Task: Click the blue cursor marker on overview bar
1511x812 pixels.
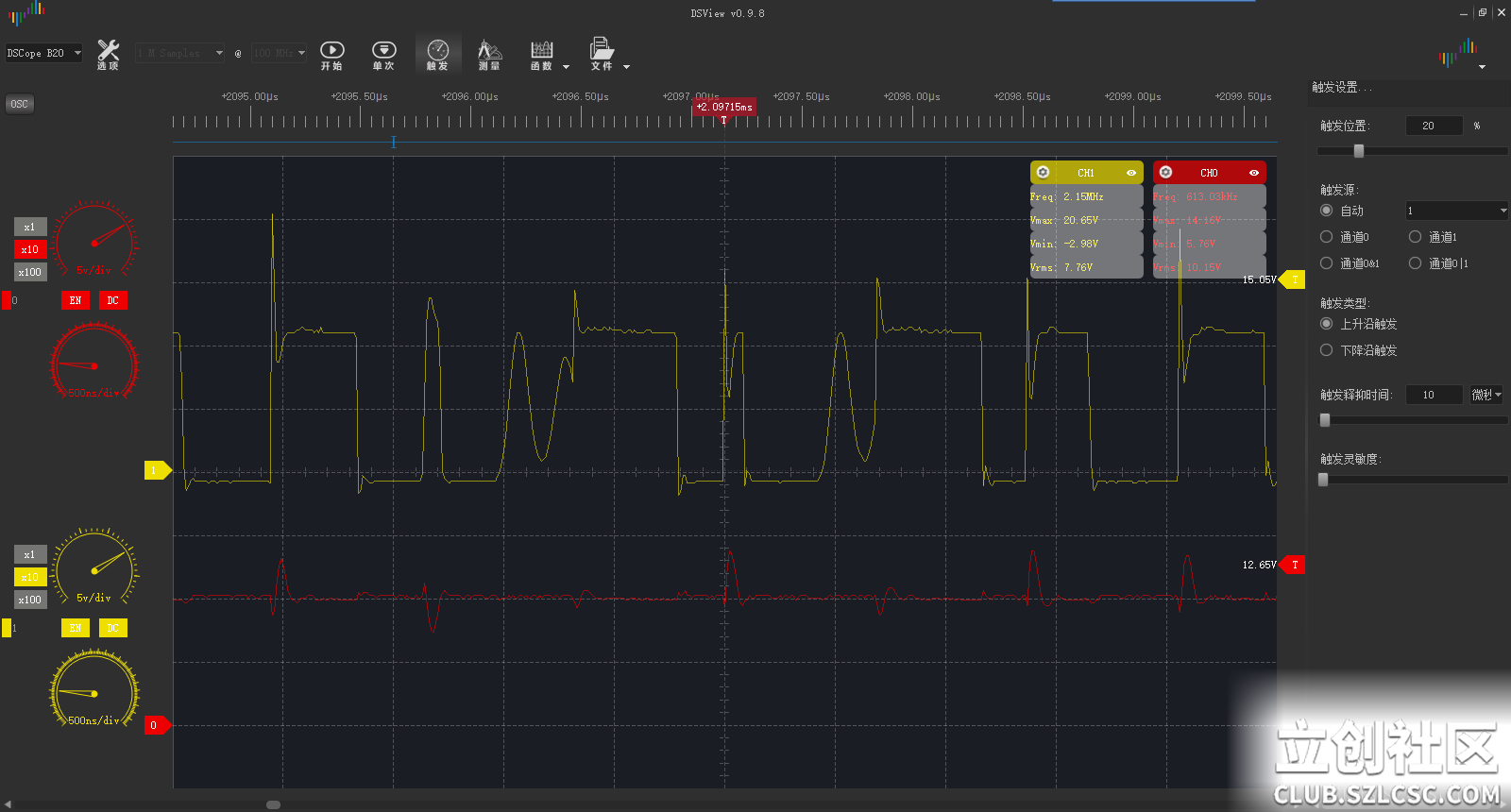Action: coord(394,142)
